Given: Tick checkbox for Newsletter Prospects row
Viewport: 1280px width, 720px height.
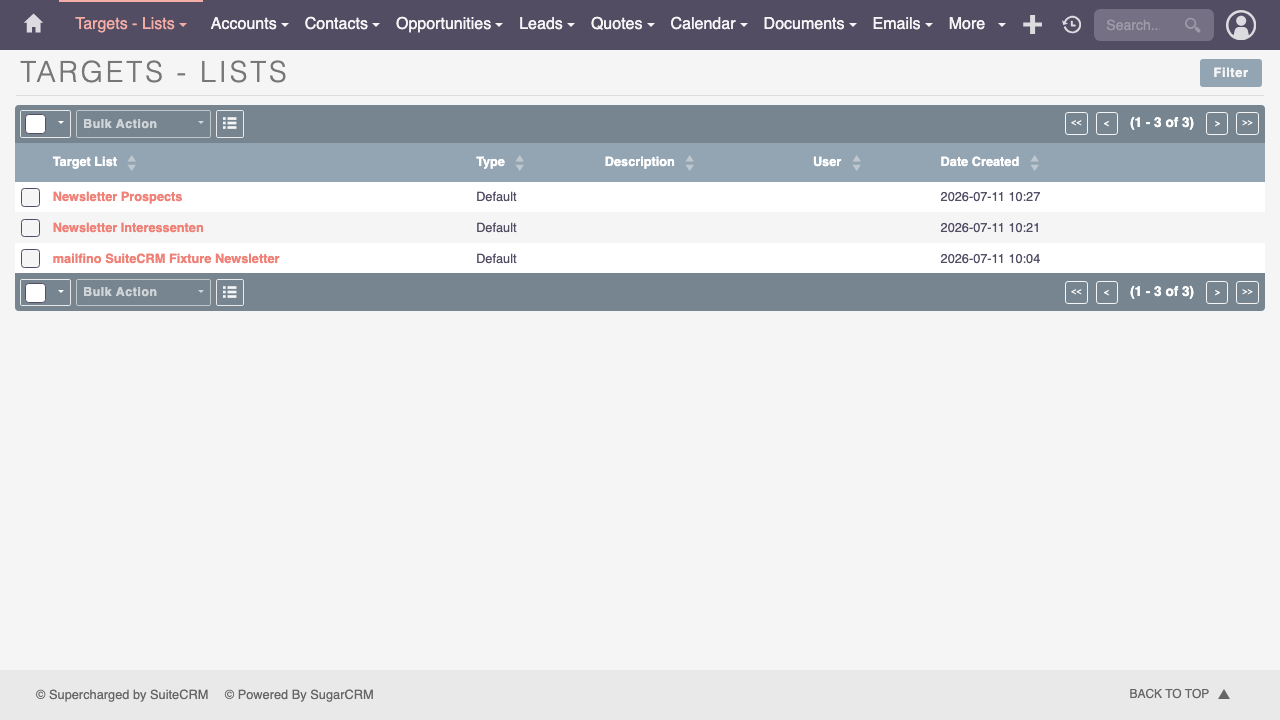Looking at the screenshot, I should [x=30, y=197].
